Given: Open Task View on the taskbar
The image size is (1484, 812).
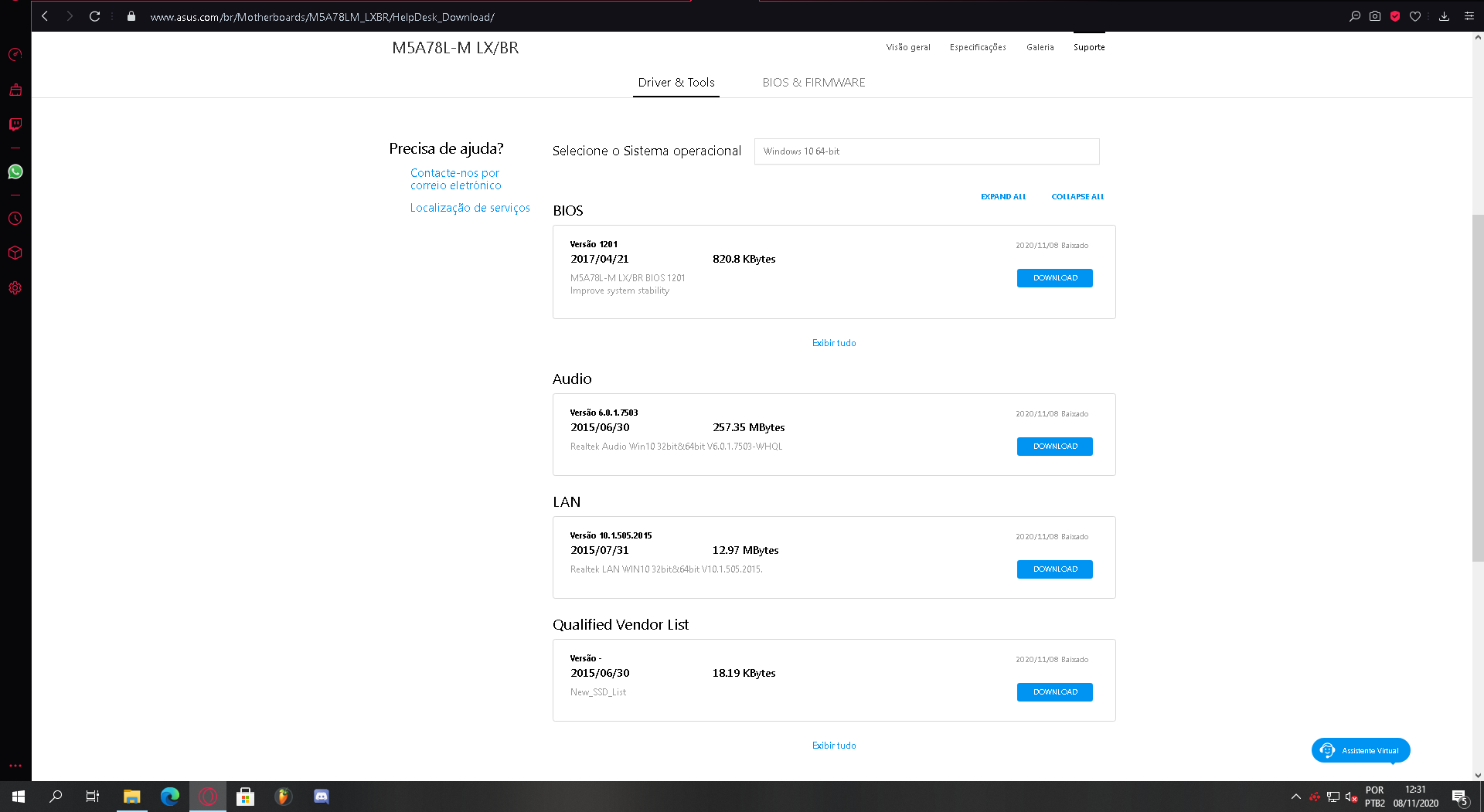Looking at the screenshot, I should [93, 797].
